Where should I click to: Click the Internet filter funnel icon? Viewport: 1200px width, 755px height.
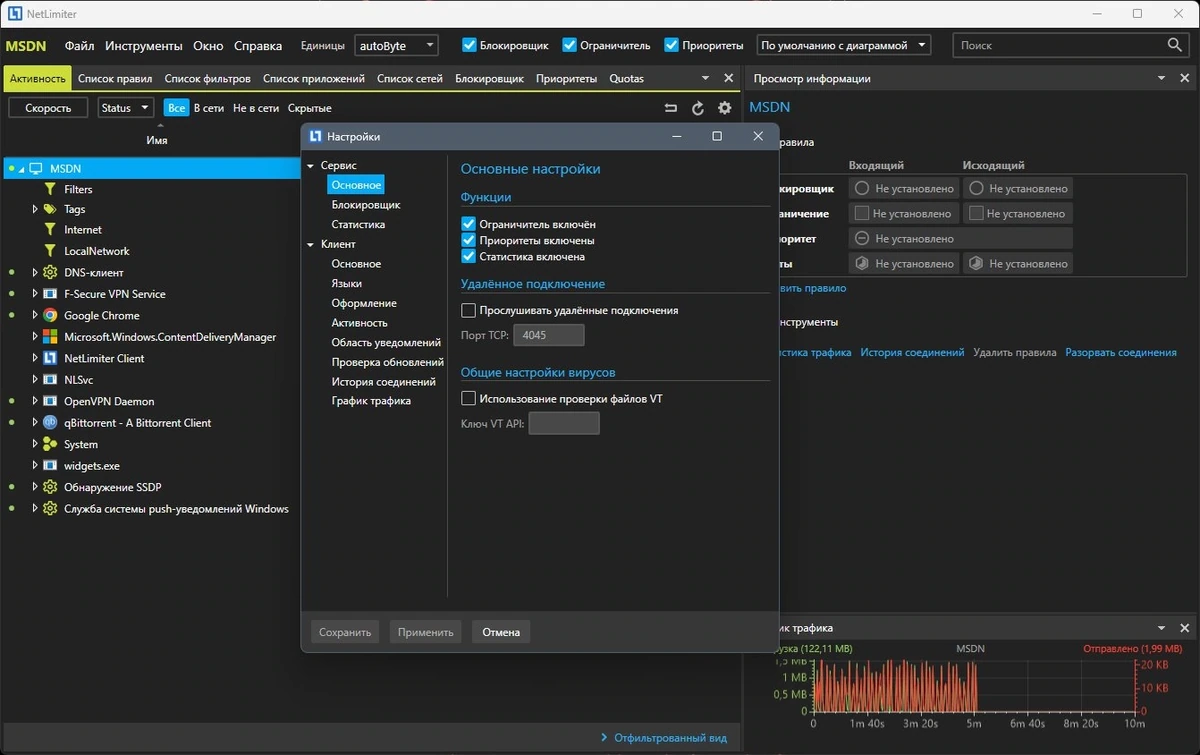pos(50,229)
